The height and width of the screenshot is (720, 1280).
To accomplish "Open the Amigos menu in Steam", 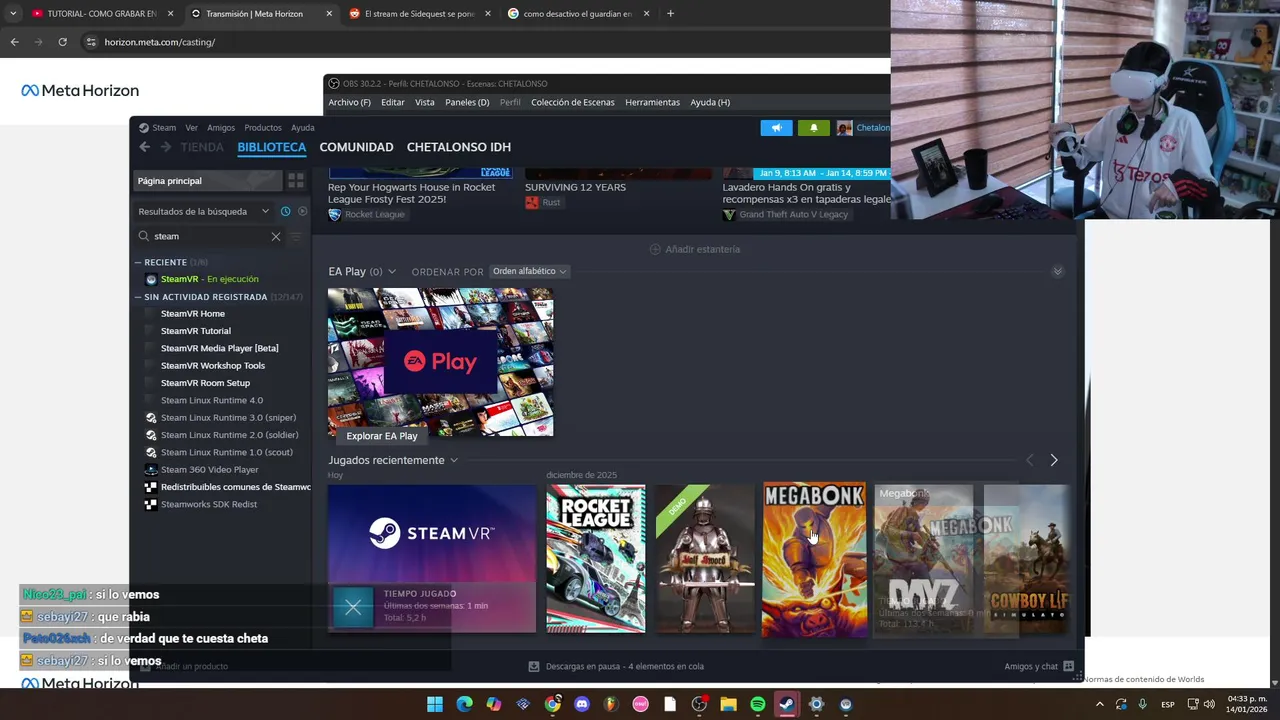I will (x=221, y=127).
